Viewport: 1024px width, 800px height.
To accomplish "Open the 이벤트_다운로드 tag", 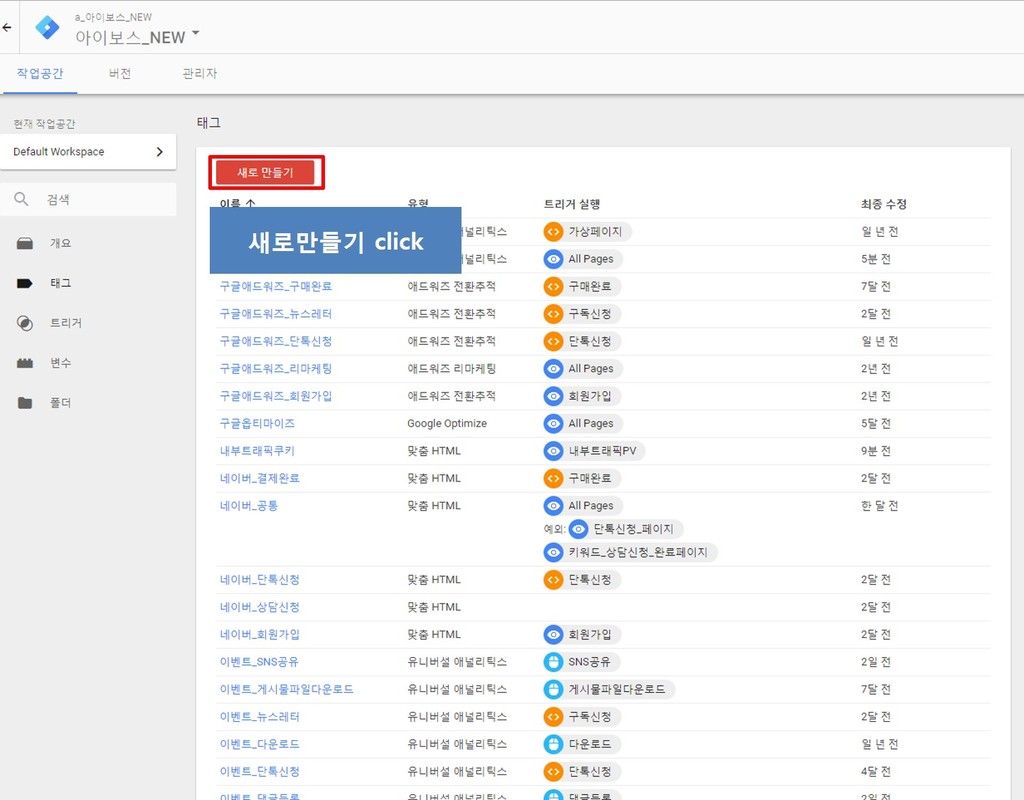I will click(260, 744).
